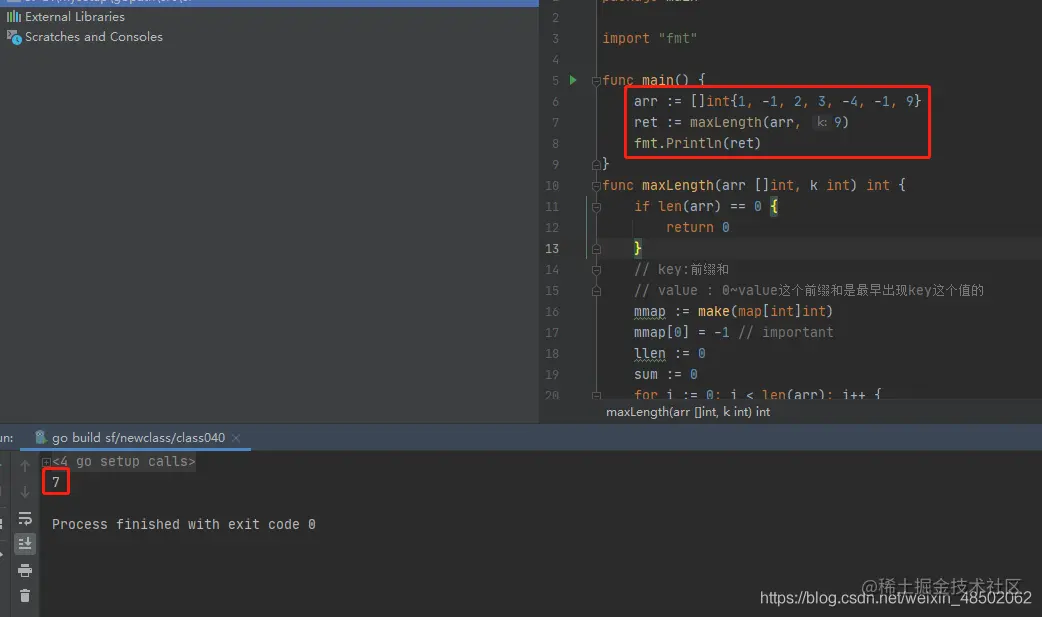Collapse the for loop fold at line 20

coord(596,395)
